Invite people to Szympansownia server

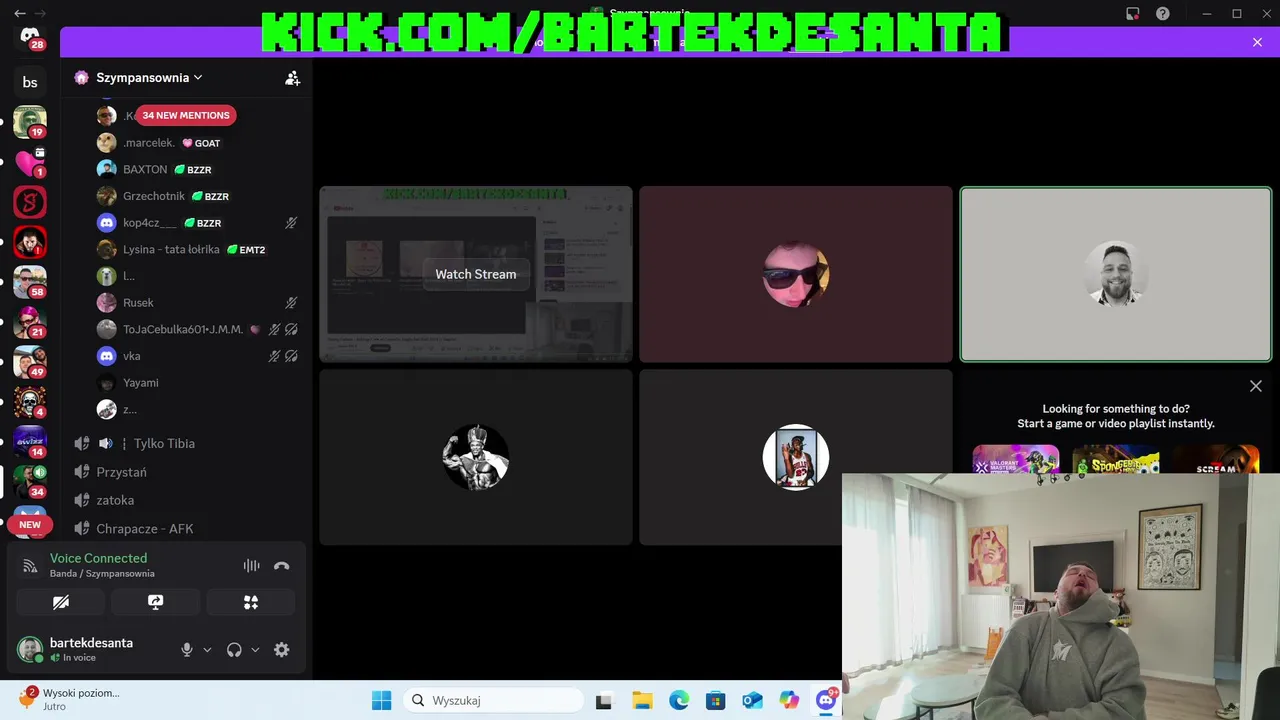[292, 78]
